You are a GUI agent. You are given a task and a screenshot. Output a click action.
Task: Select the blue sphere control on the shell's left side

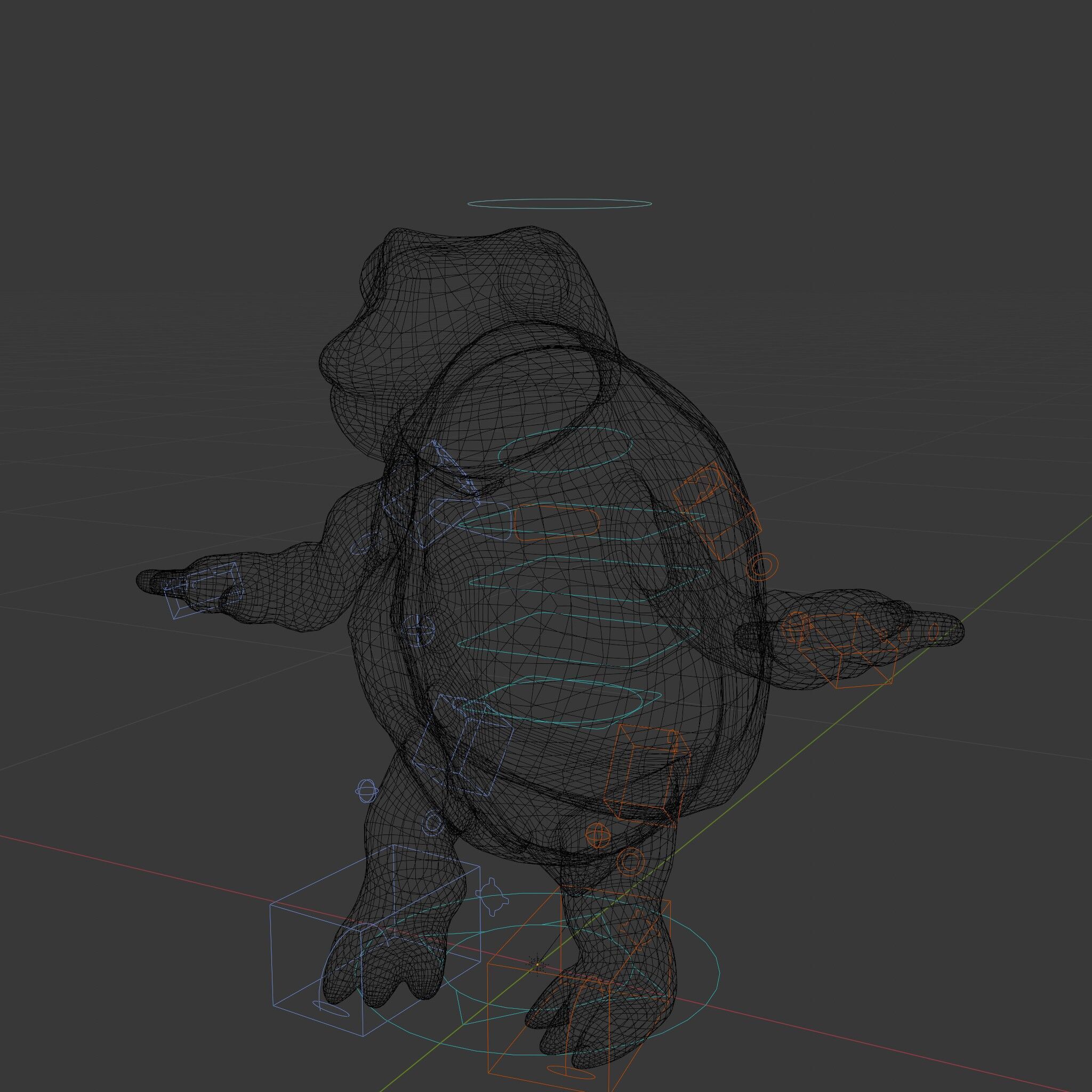click(417, 631)
